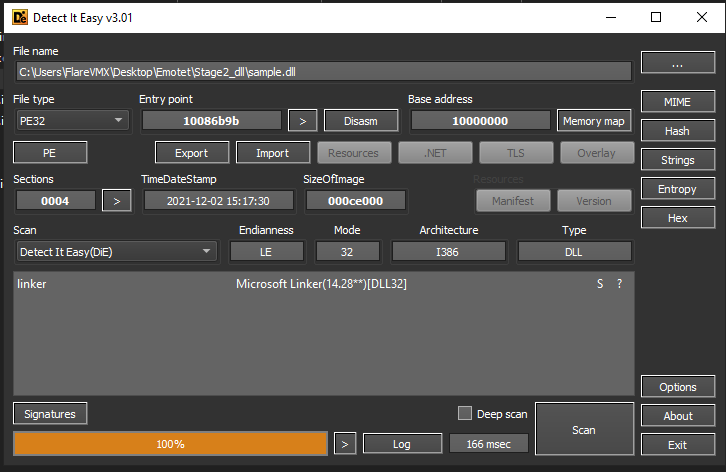Click the Overlay button

(597, 152)
